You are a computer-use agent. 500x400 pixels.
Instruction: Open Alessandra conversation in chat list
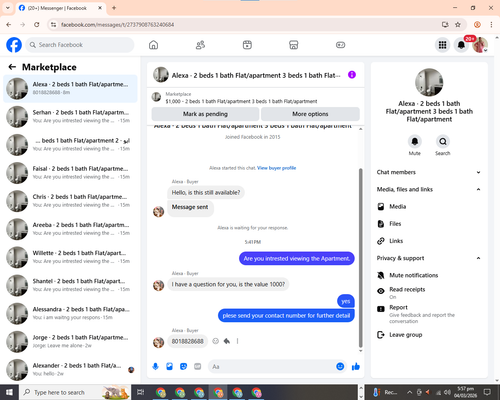(70, 314)
